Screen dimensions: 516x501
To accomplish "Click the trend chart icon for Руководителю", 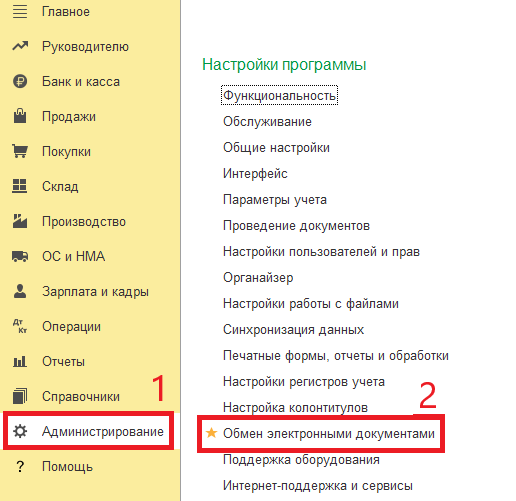I will click(x=20, y=46).
